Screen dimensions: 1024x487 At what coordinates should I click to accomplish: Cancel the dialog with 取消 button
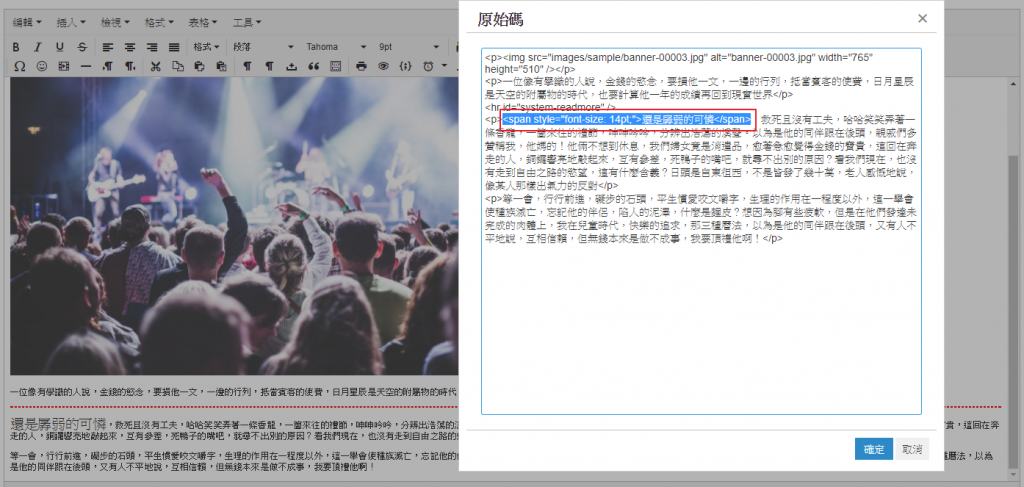point(910,449)
